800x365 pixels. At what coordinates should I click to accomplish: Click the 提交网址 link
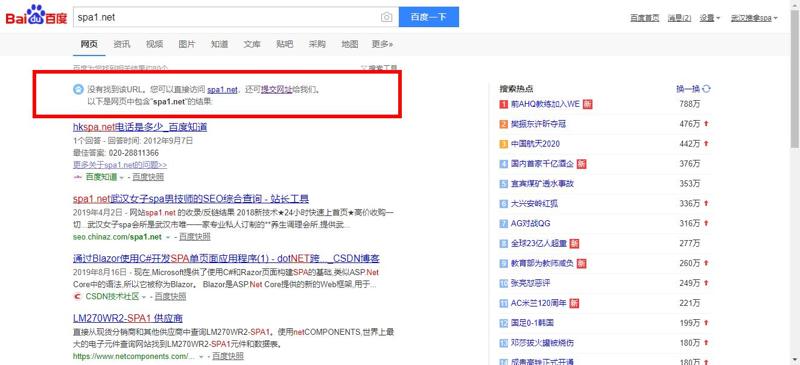point(277,90)
